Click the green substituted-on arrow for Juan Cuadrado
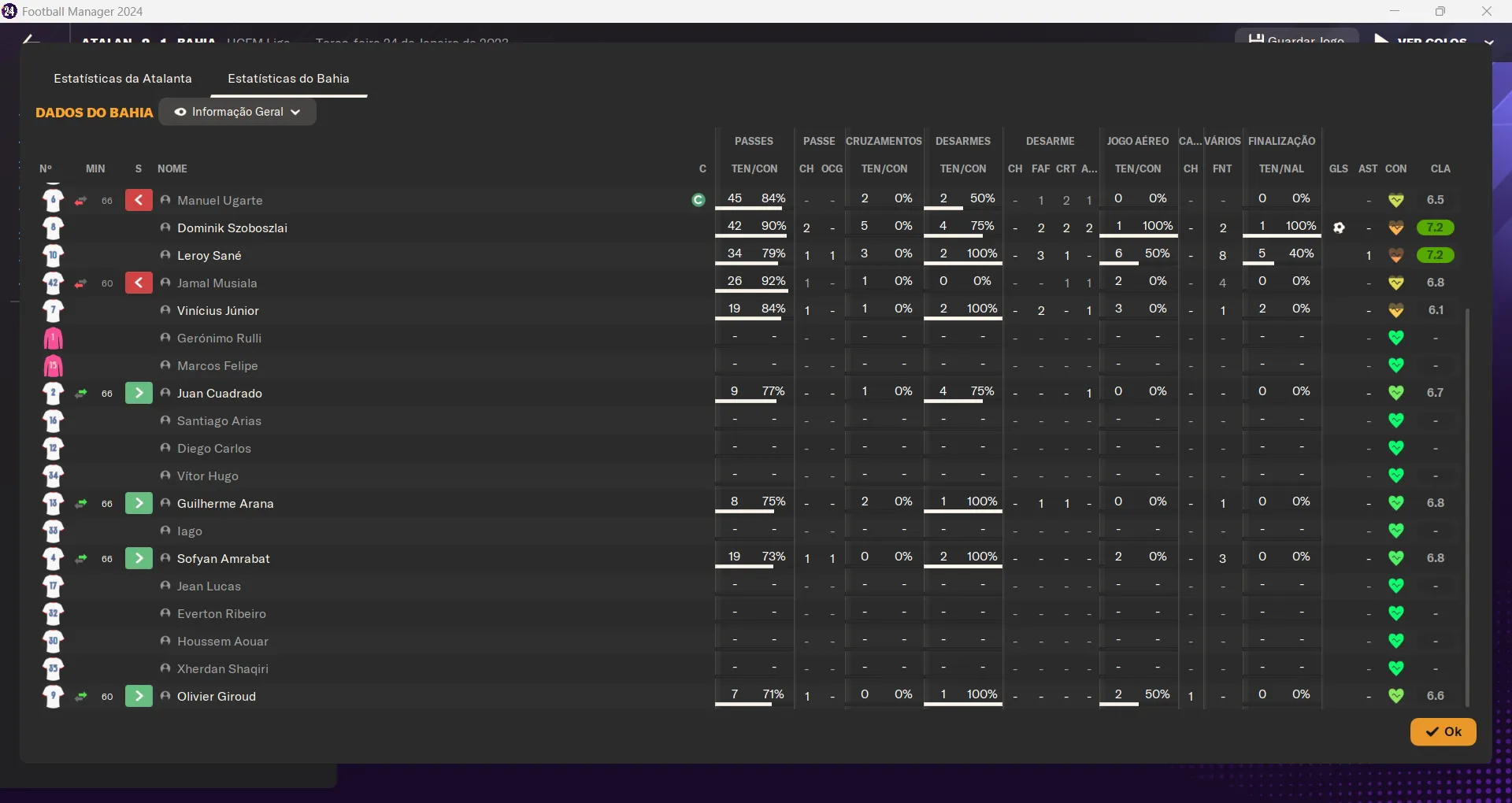This screenshot has height=803, width=1512. click(139, 393)
